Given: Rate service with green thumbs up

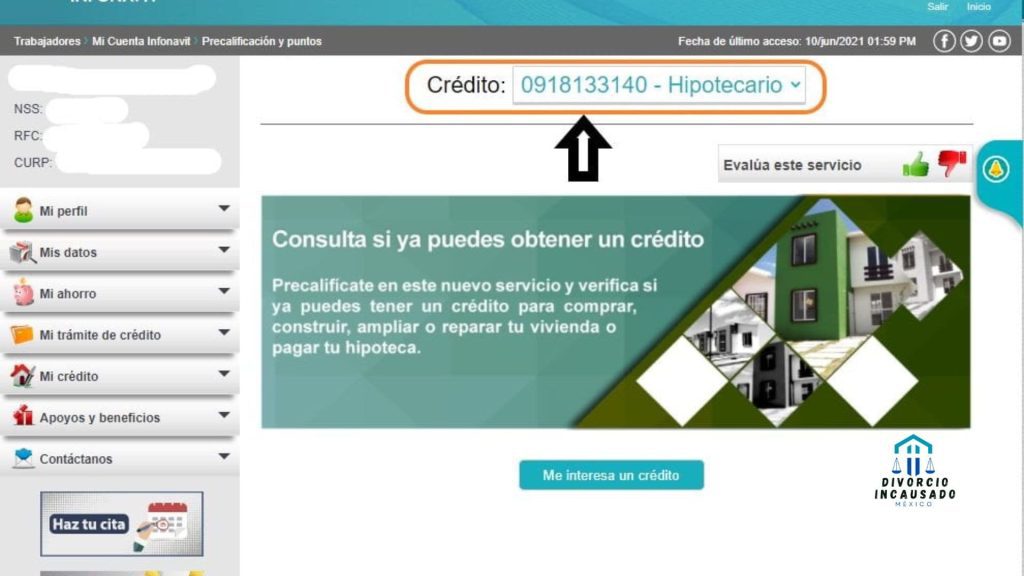Looking at the screenshot, I should (916, 165).
